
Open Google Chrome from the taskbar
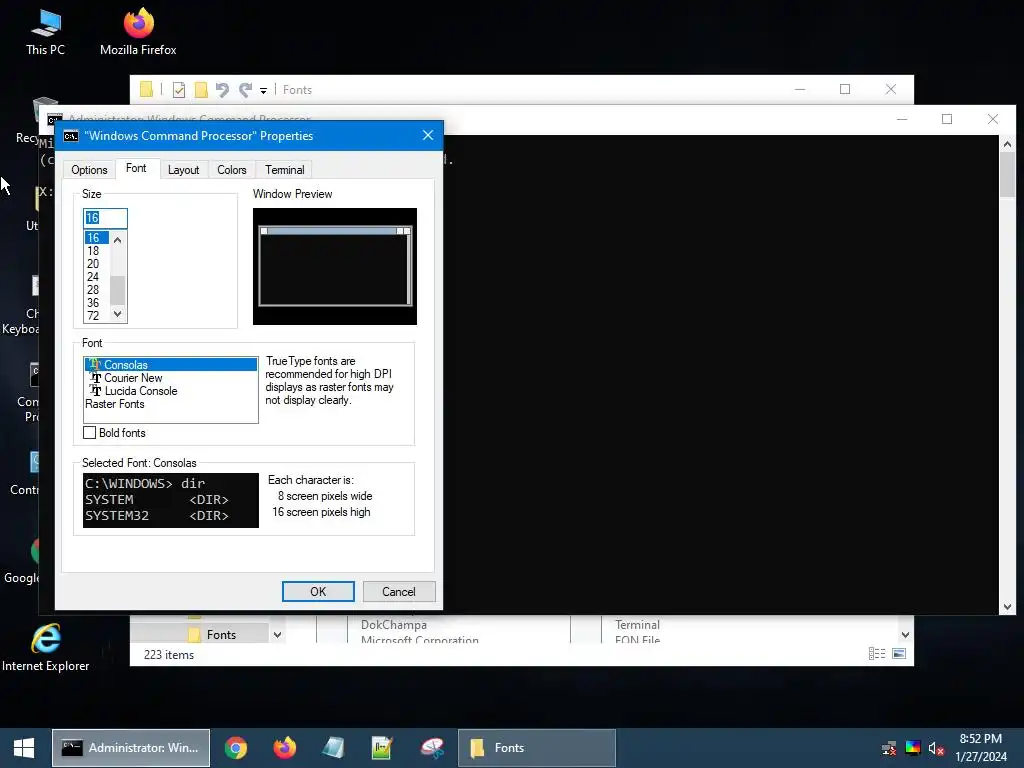coord(236,748)
